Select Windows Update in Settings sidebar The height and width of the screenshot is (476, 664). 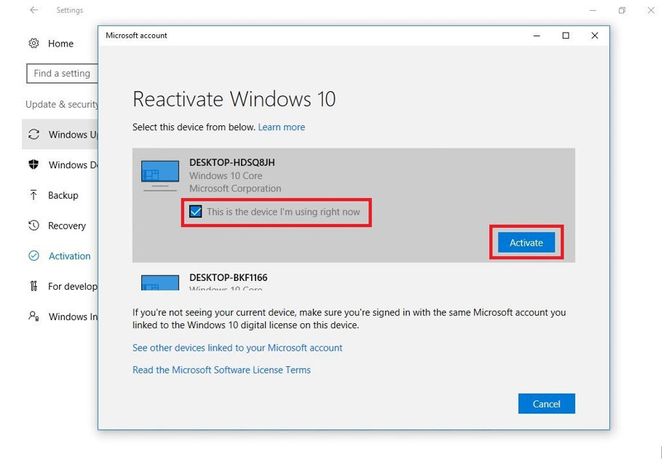tap(60, 134)
